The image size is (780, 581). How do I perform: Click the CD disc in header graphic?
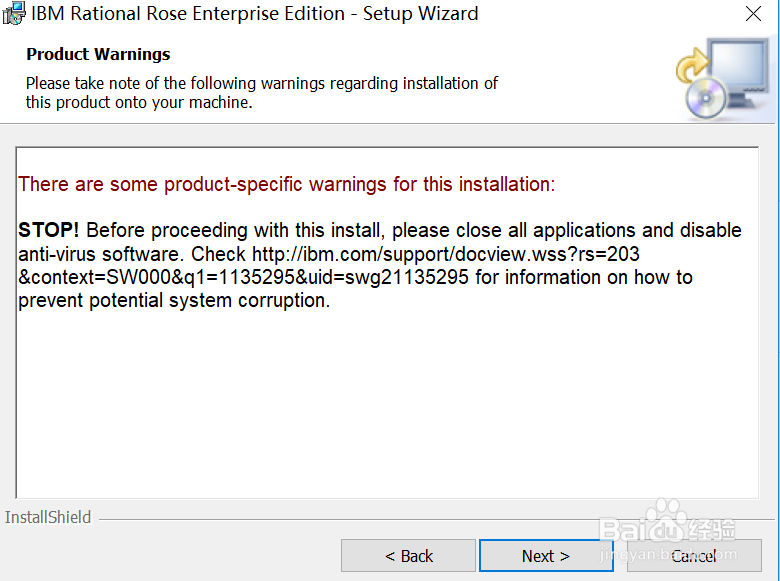pos(706,98)
